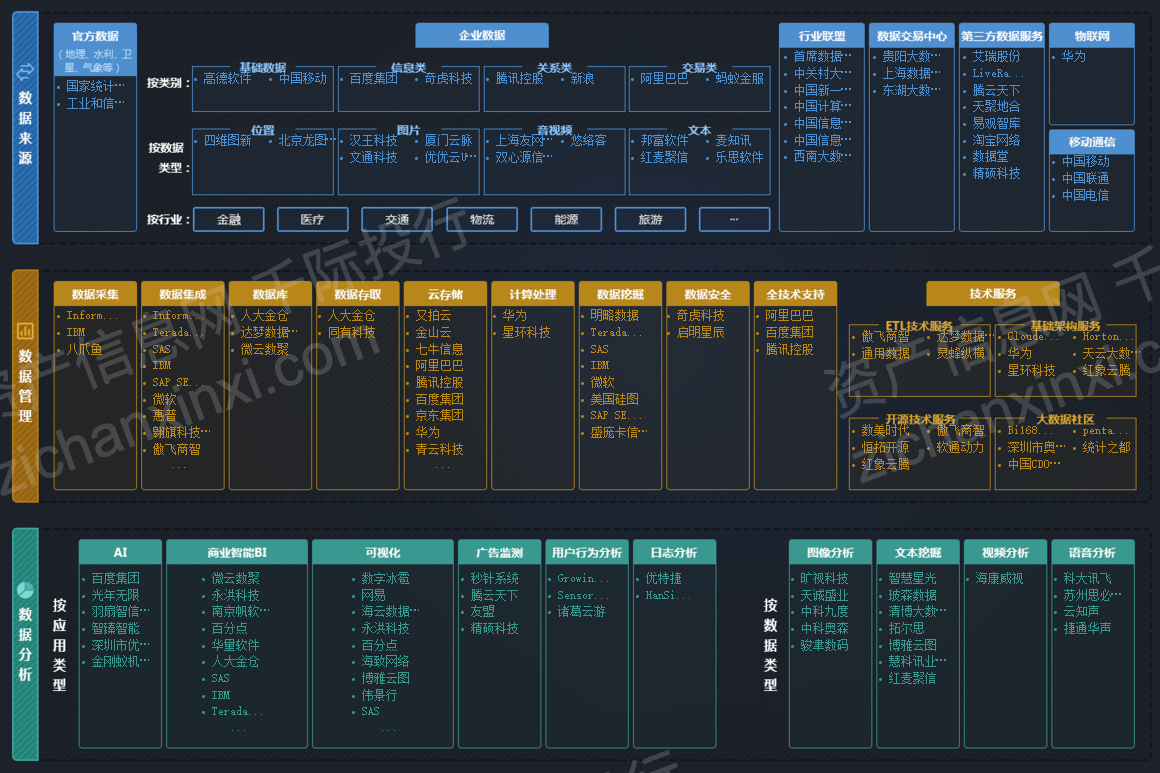Click the 能源 industry button
The height and width of the screenshot is (773, 1160).
click(x=566, y=220)
